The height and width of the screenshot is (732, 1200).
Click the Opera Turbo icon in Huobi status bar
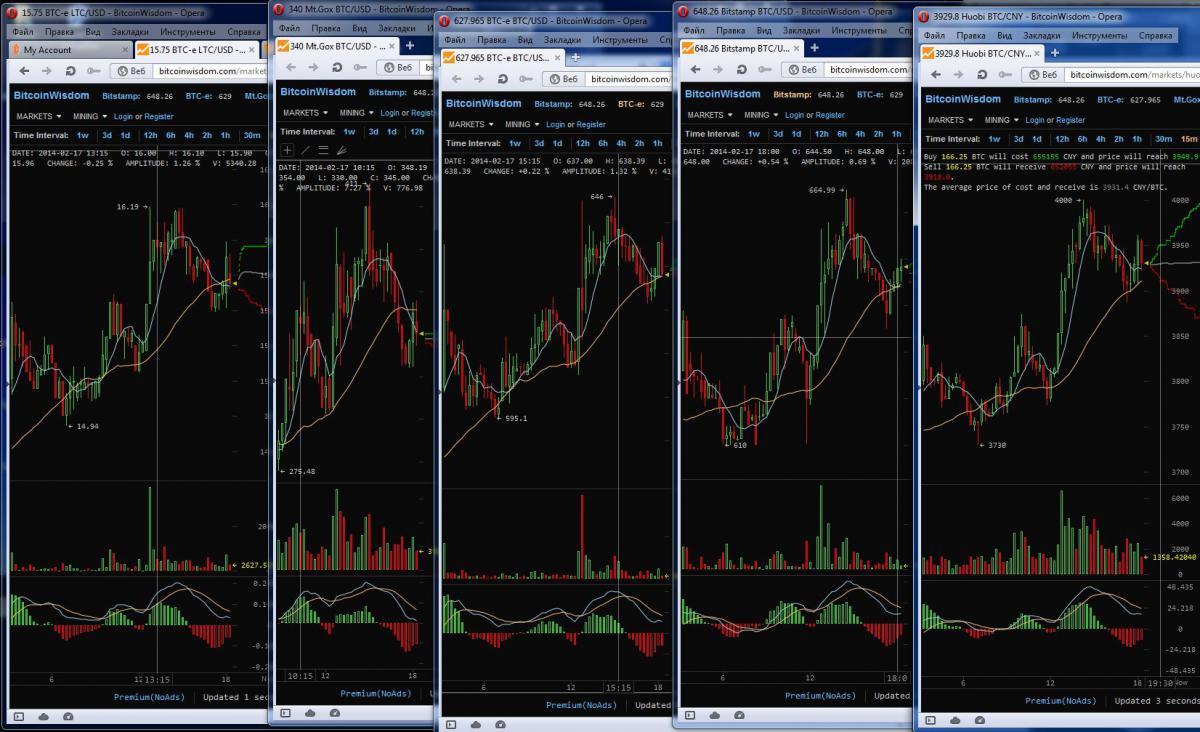point(979,721)
